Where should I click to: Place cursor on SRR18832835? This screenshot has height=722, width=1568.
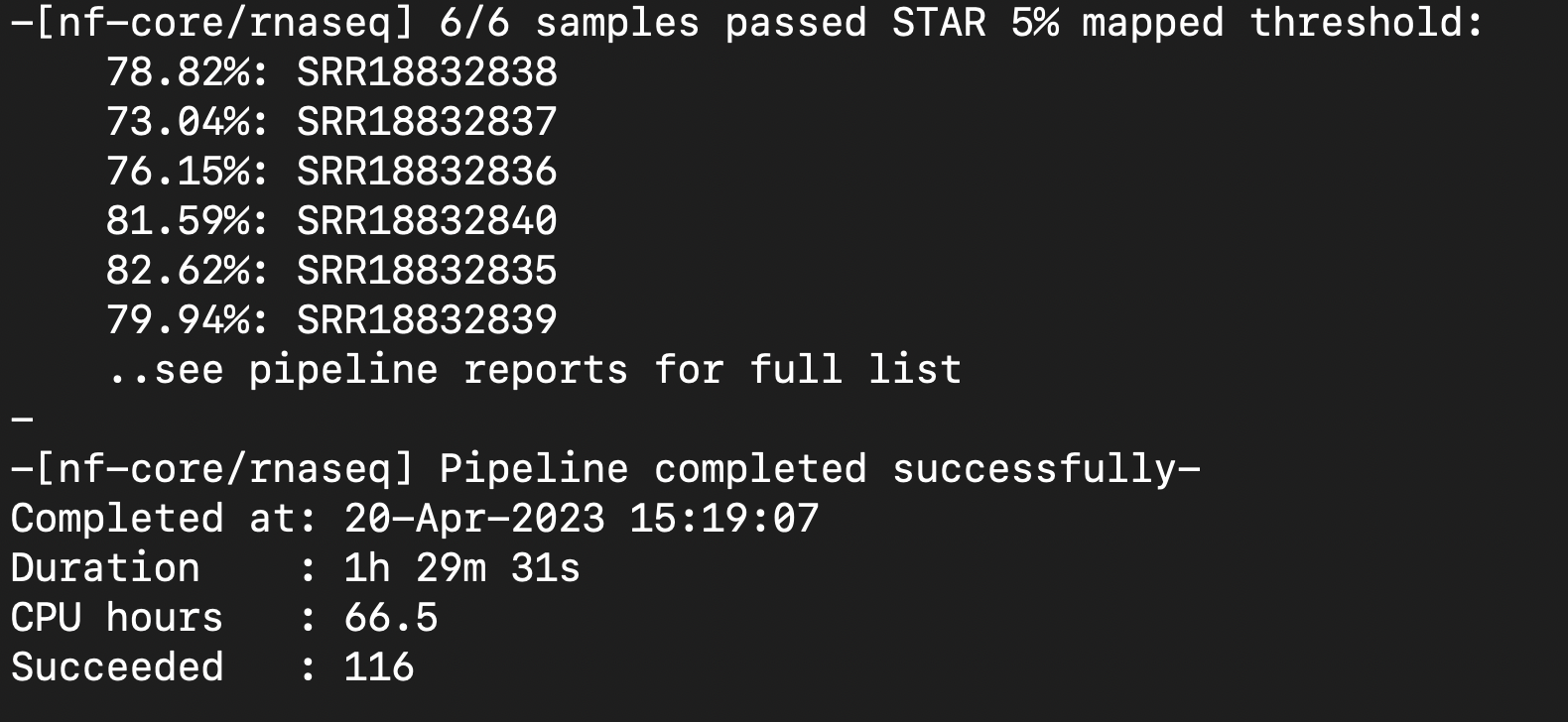pyautogui.click(x=427, y=271)
